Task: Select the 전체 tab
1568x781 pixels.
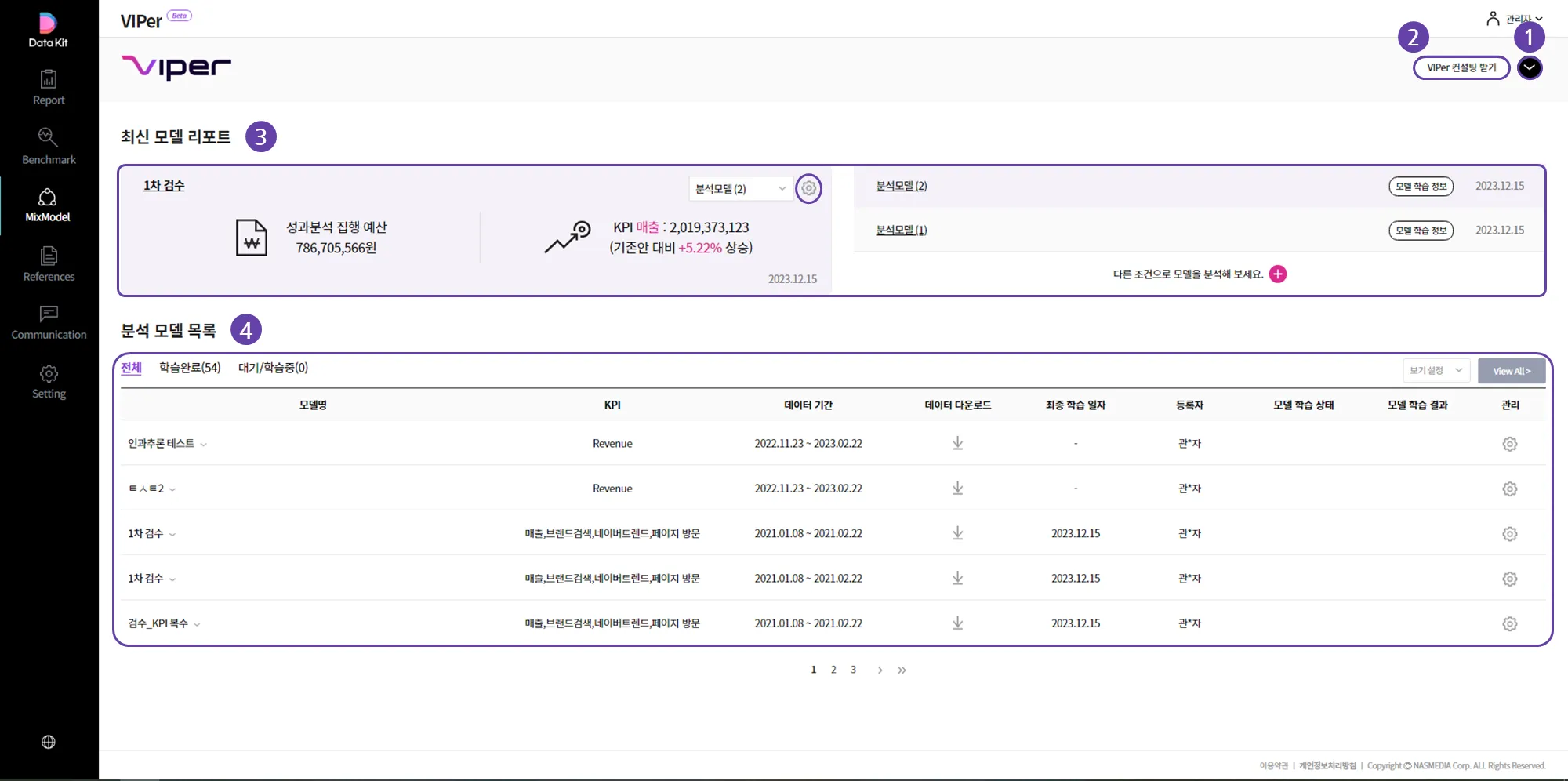Action: click(x=131, y=368)
